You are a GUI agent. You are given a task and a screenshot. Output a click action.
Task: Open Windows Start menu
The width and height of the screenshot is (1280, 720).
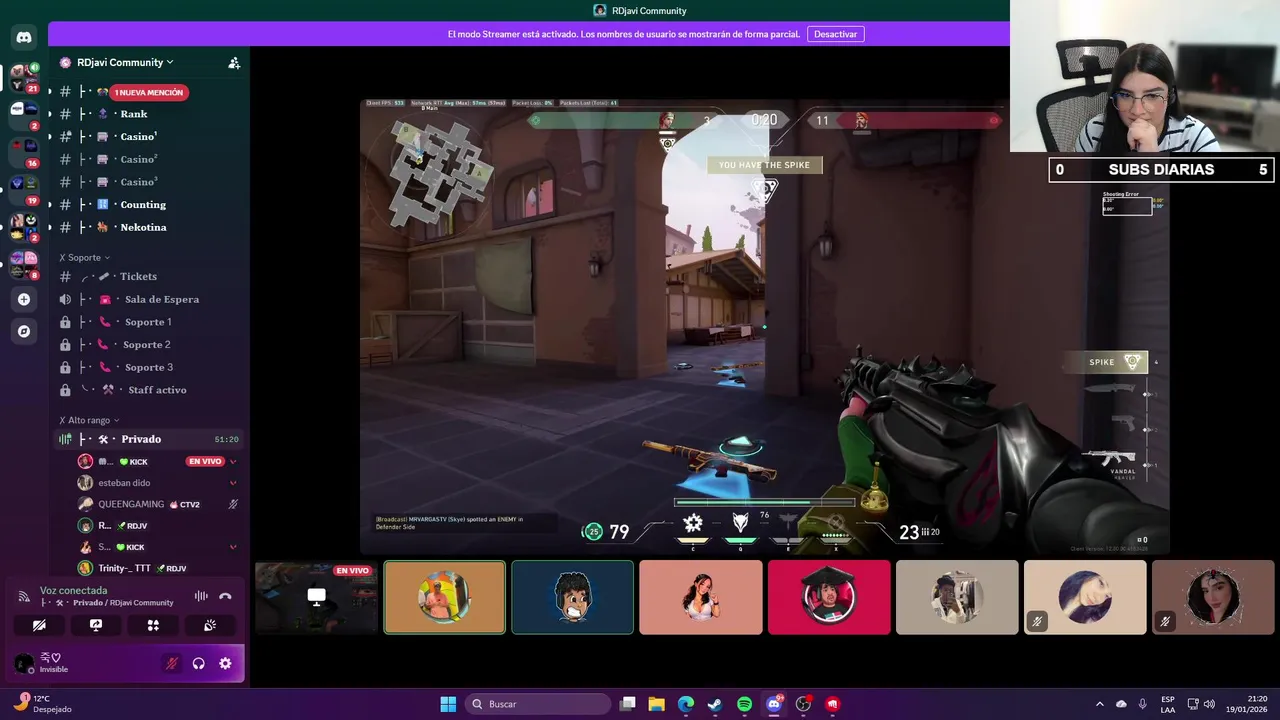[x=448, y=704]
